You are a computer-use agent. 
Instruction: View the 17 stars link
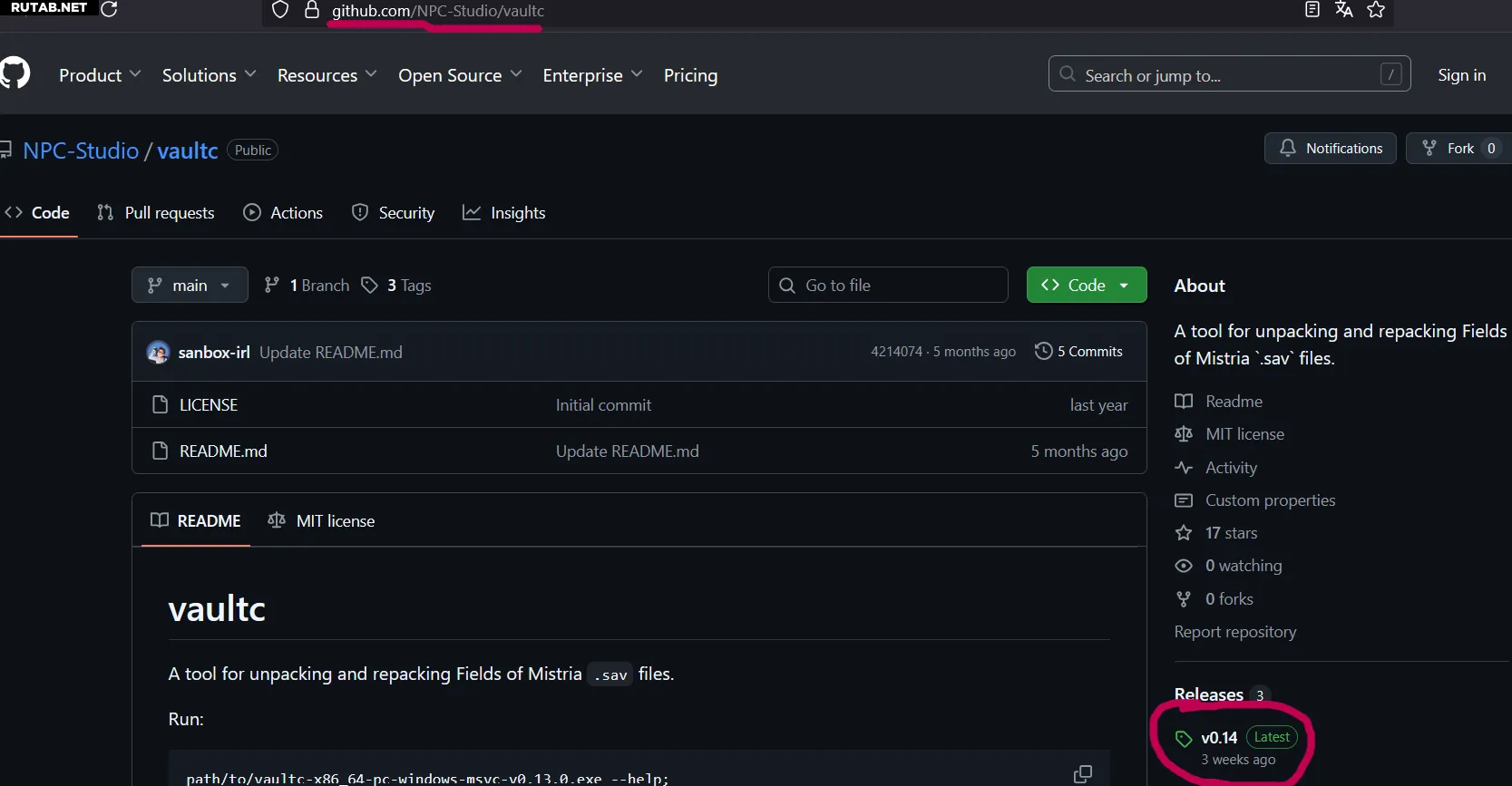[1231, 532]
